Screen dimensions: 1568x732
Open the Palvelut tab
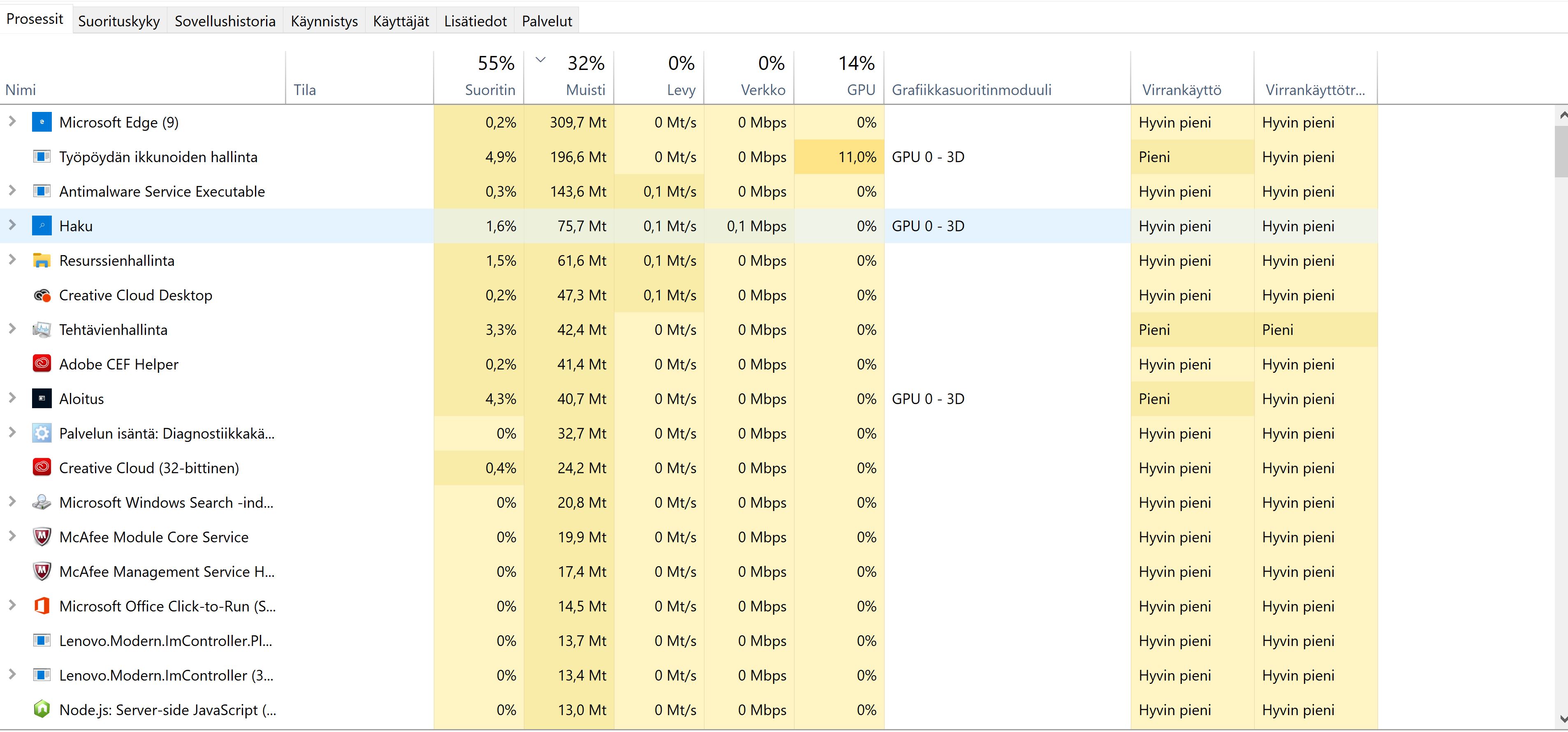coord(547,21)
